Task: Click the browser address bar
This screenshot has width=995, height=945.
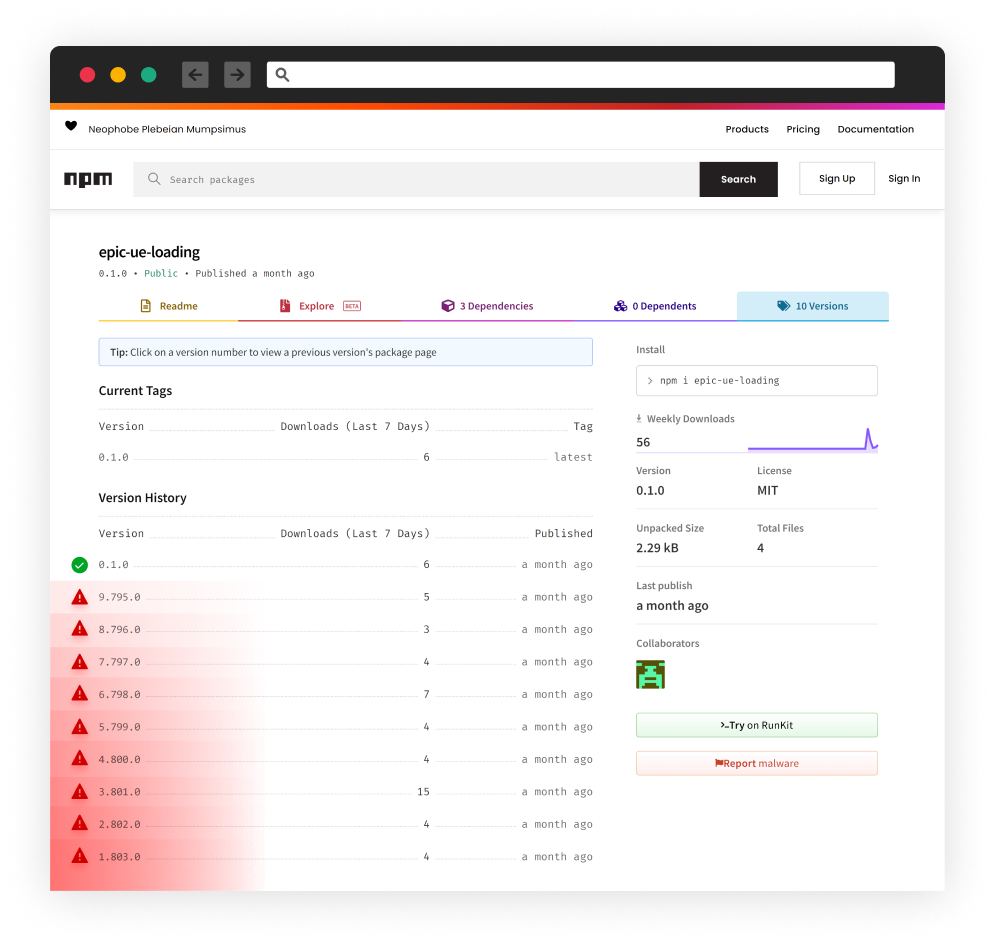Action: point(581,75)
